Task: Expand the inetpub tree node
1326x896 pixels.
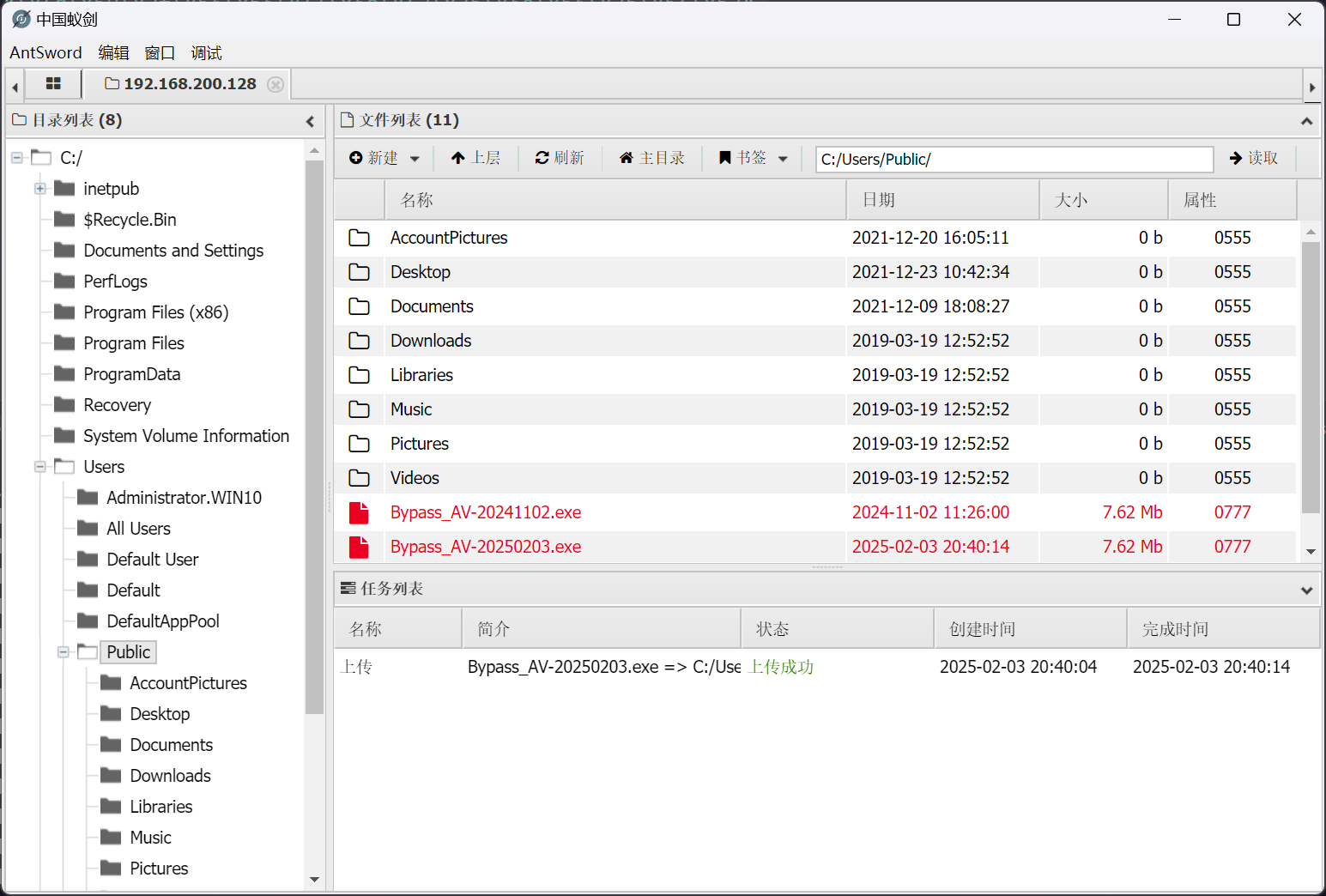Action: click(40, 189)
